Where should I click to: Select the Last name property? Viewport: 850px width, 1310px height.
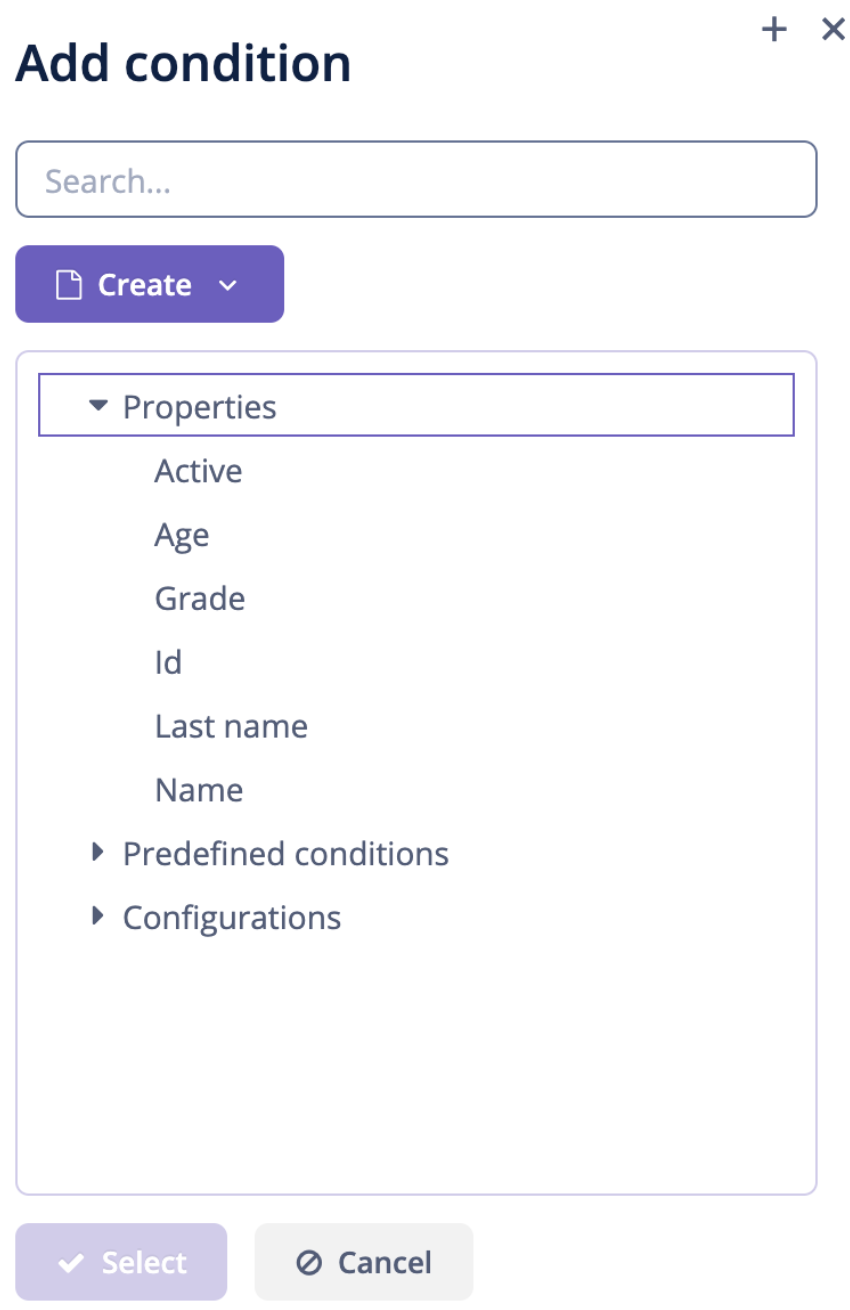231,726
